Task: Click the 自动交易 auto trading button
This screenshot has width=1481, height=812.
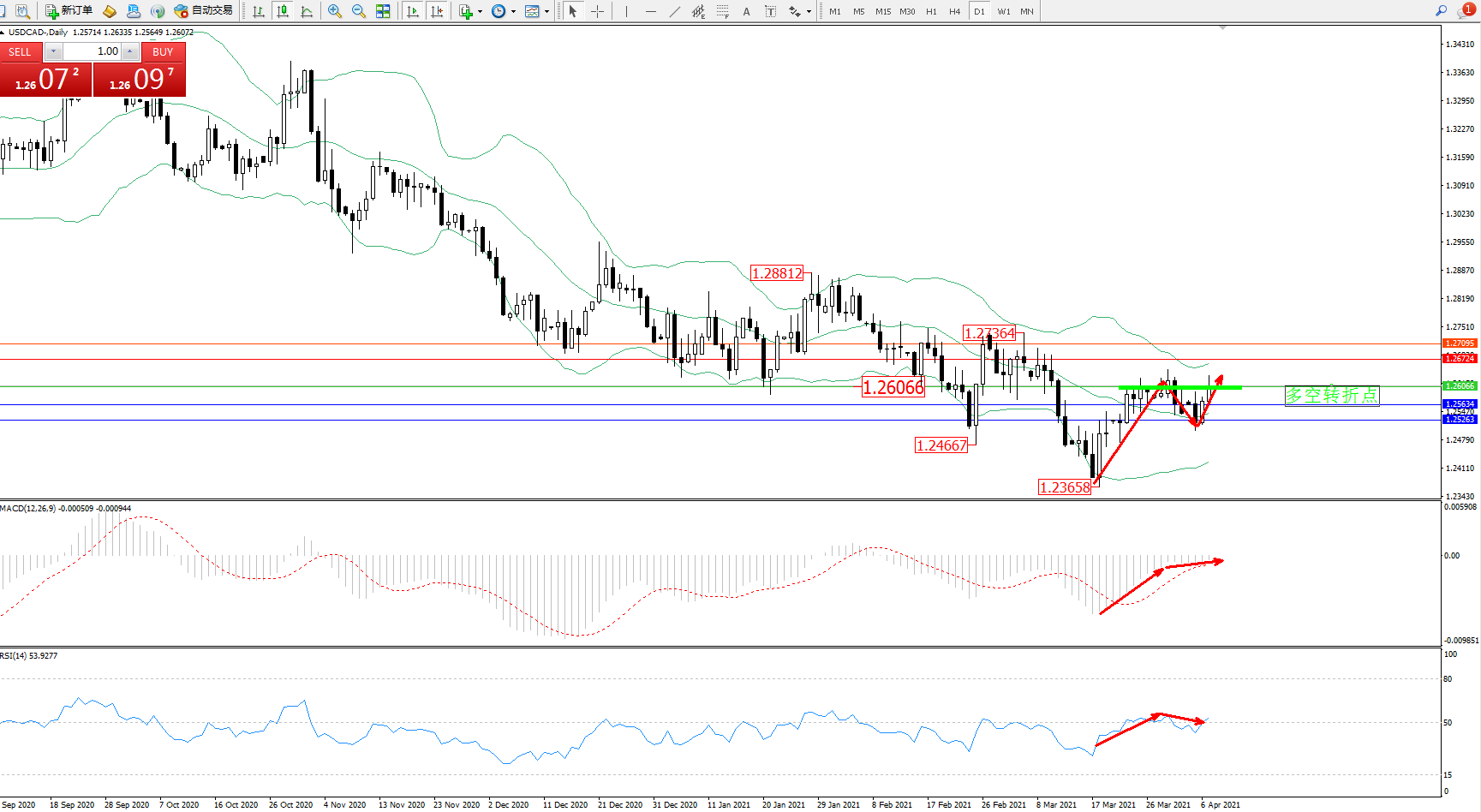Action: click(204, 11)
